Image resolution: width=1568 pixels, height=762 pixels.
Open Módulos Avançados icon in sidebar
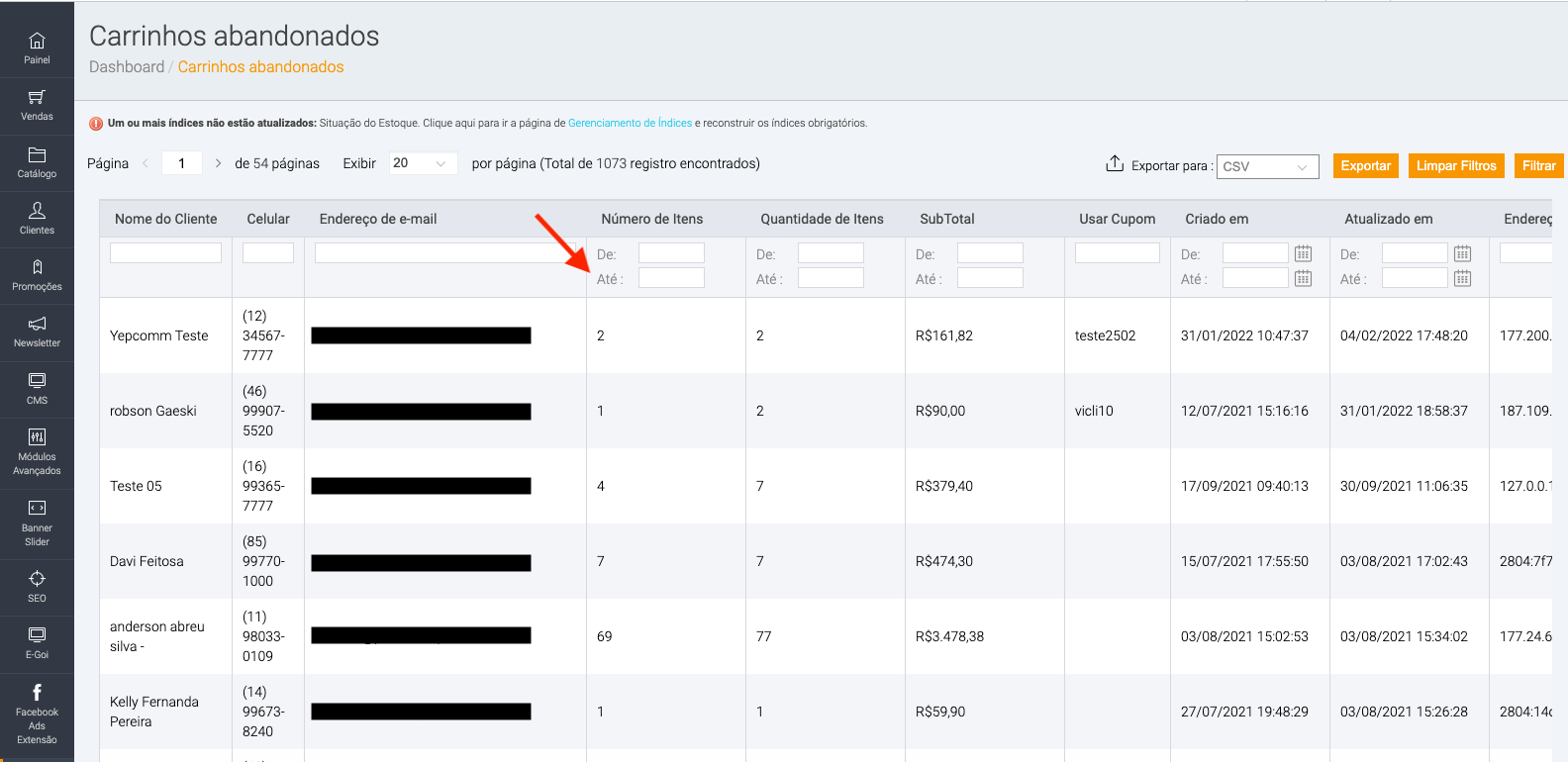37,436
